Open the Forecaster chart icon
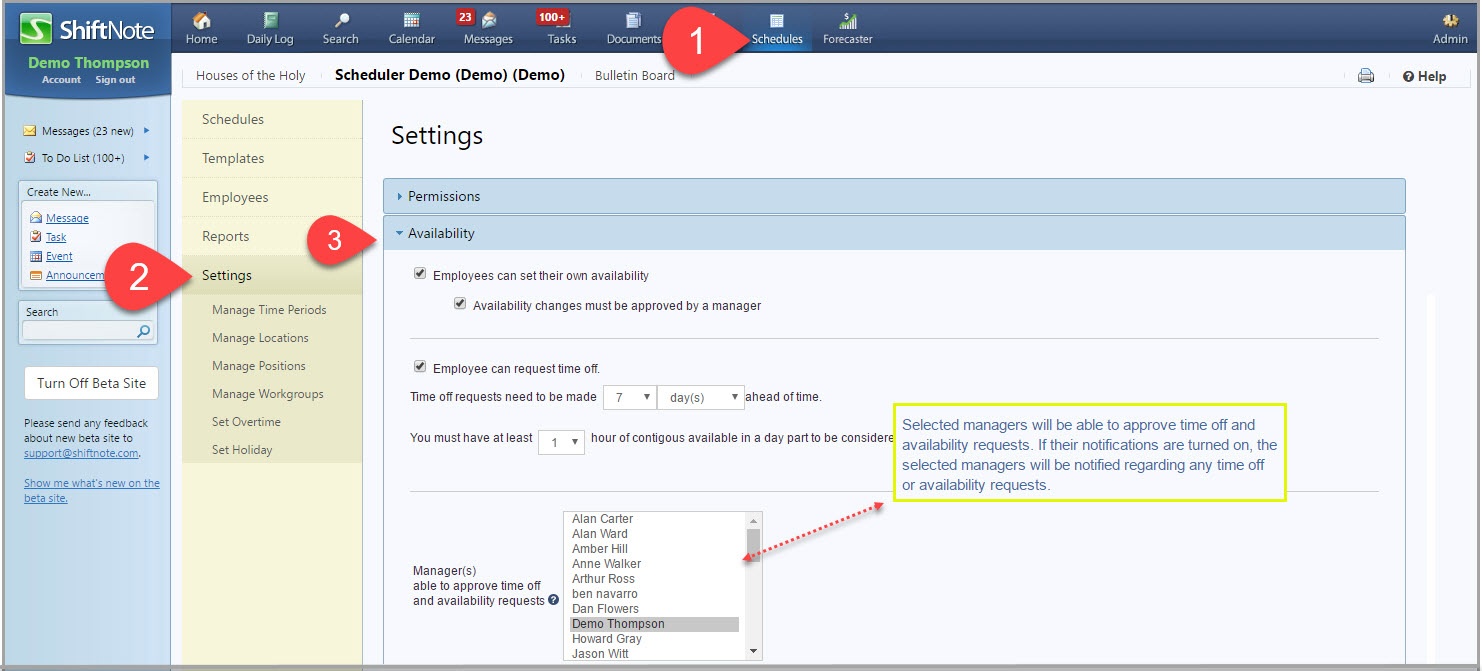This screenshot has height=671, width=1482. point(848,20)
